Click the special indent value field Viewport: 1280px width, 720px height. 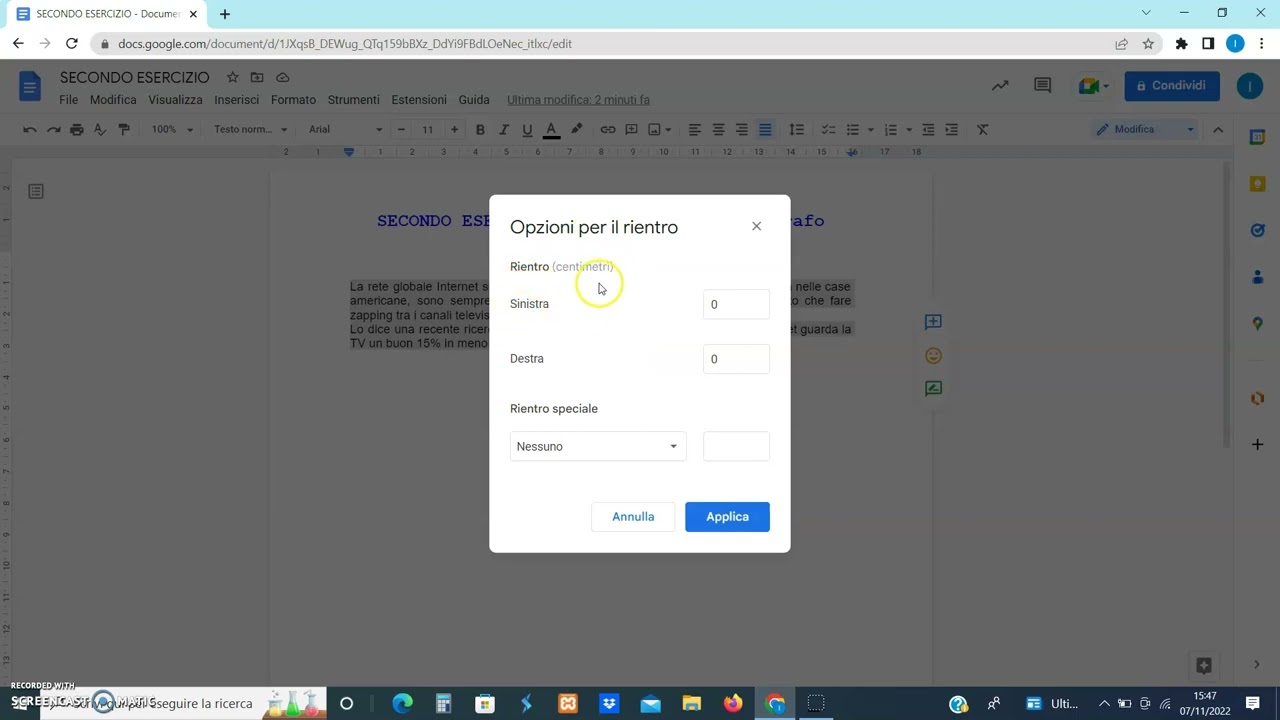tap(736, 446)
